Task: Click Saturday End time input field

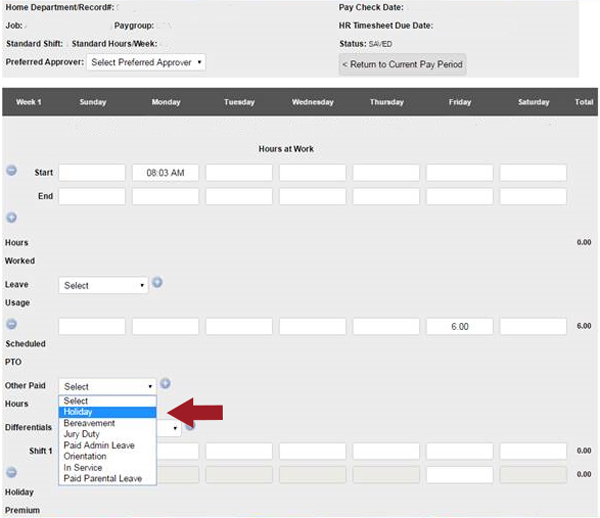Action: pos(533,196)
